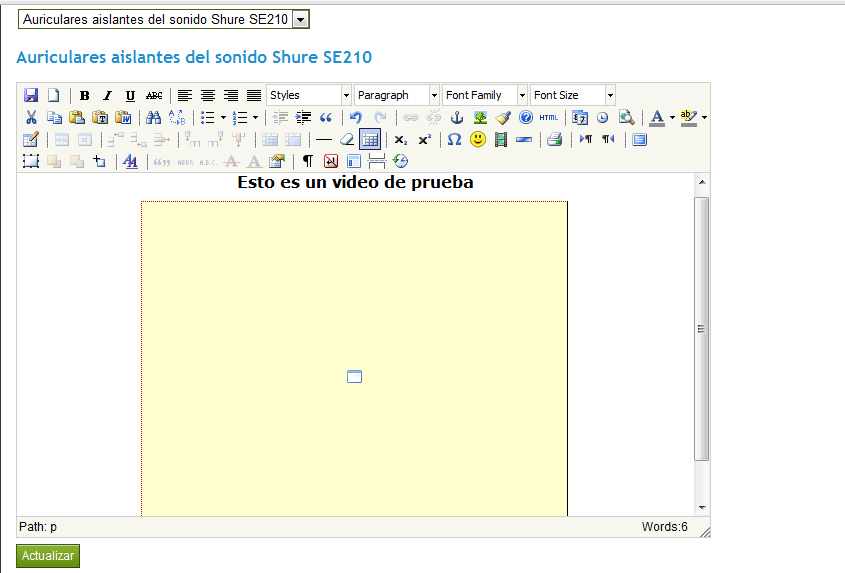The height and width of the screenshot is (573, 845).
Task: Insert an emoticon smiley
Action: (x=477, y=140)
